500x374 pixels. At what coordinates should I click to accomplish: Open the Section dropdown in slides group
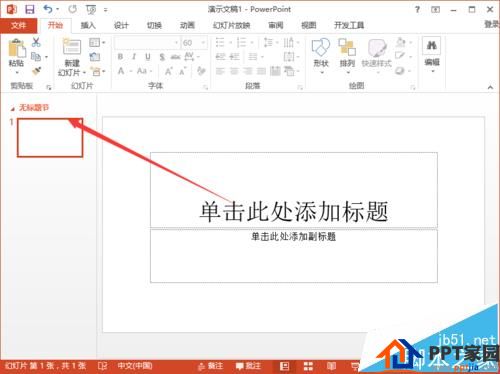click(99, 71)
